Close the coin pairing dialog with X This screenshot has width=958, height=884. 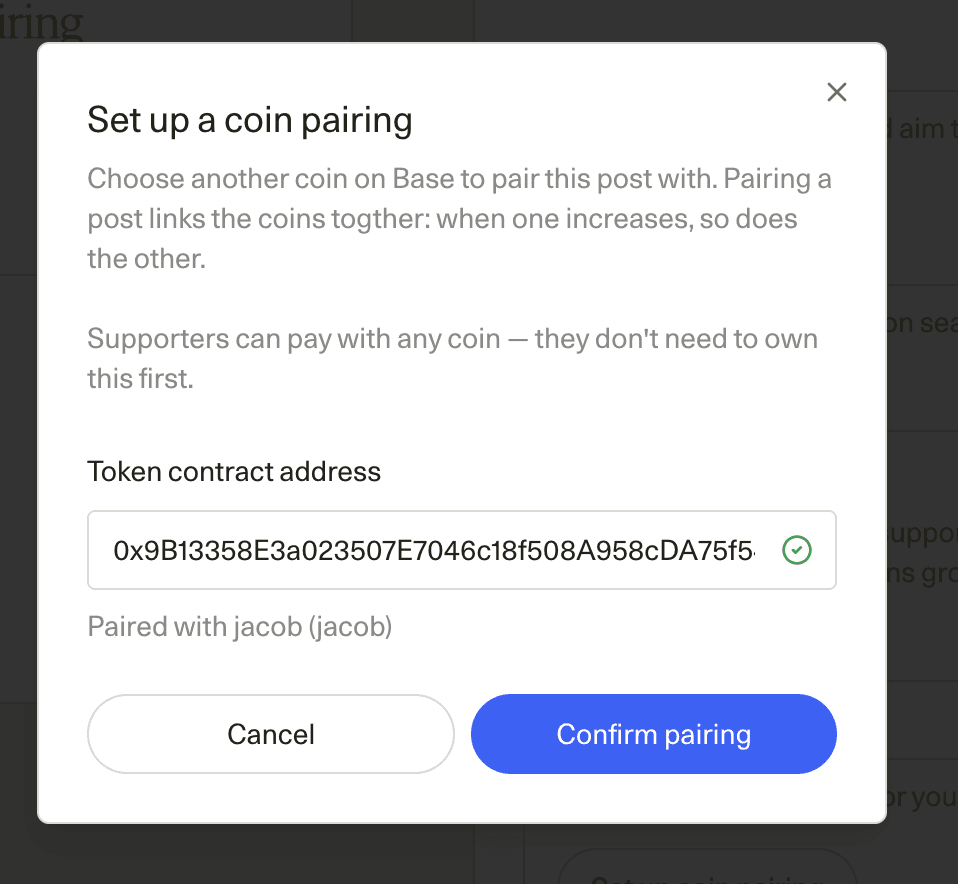[x=836, y=92]
